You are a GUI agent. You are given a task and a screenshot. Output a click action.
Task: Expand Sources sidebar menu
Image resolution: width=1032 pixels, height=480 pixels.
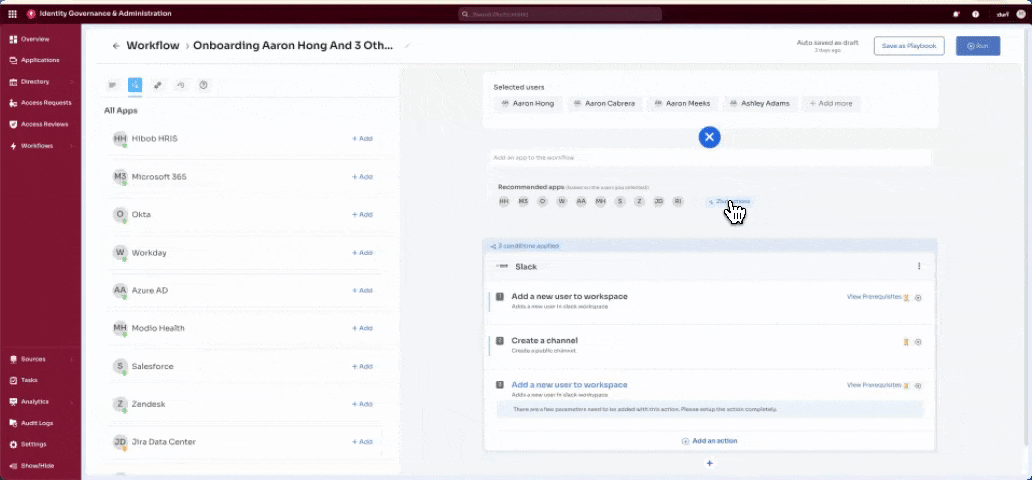[x=41, y=360]
